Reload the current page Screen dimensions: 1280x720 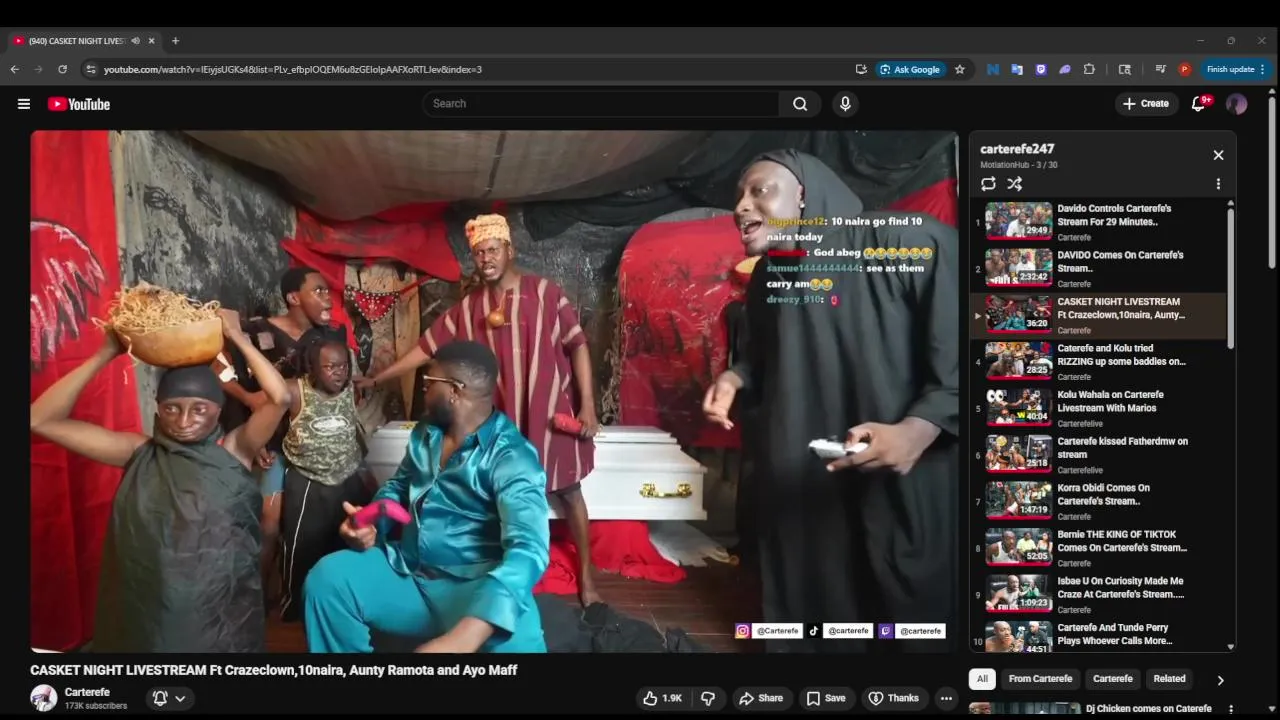tap(62, 69)
